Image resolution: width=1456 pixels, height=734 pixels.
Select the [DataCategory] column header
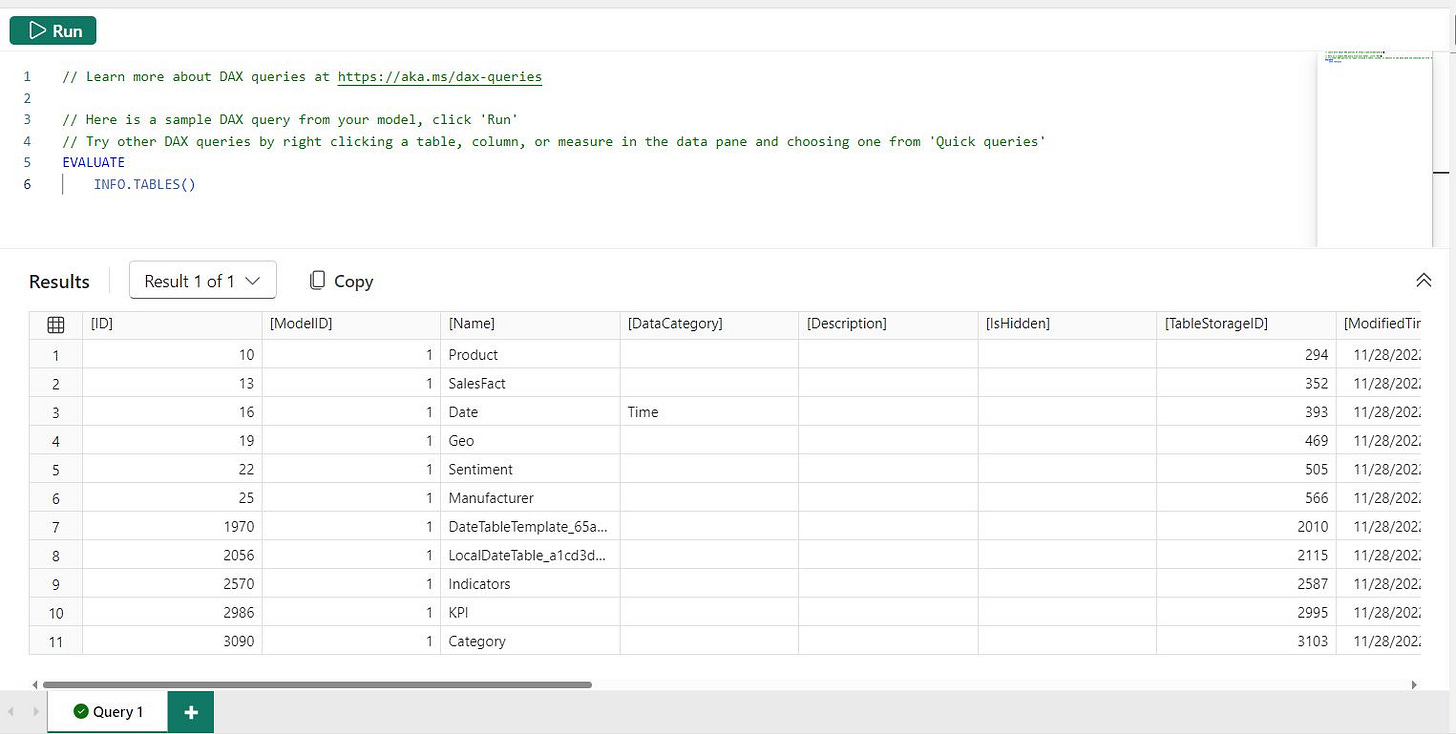pos(709,324)
